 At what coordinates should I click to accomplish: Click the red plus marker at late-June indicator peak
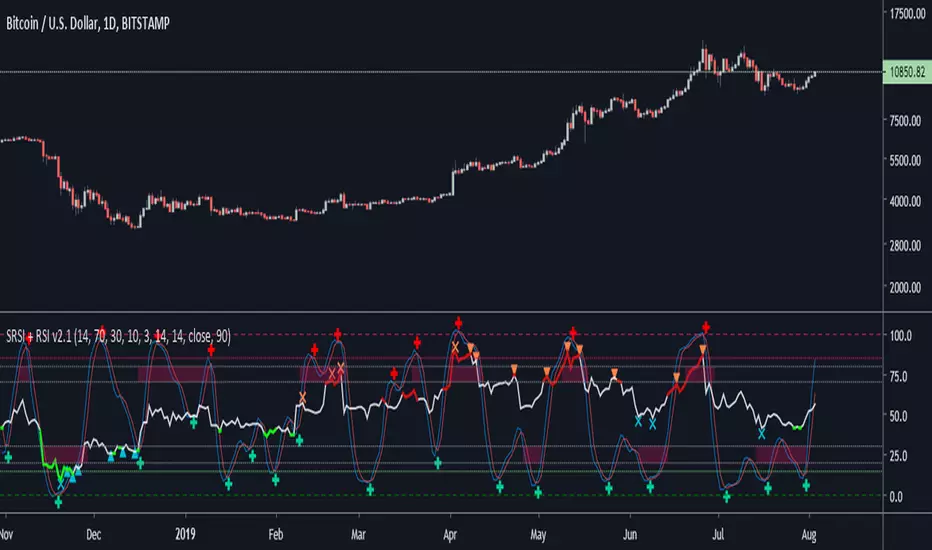click(x=706, y=327)
